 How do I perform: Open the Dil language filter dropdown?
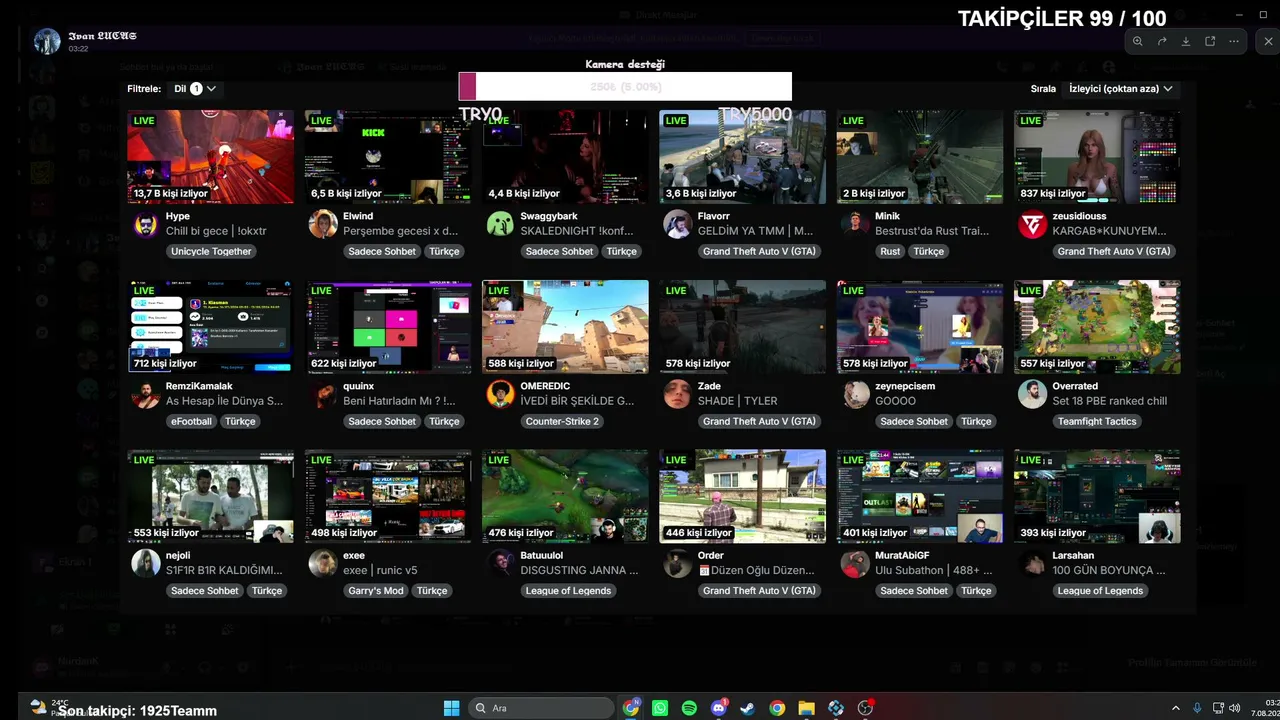coord(195,89)
